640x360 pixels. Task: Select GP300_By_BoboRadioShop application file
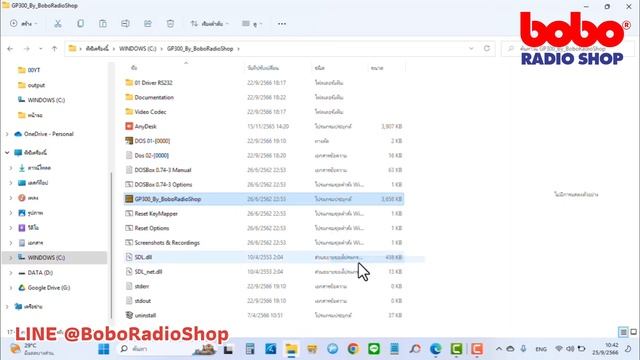[264, 199]
